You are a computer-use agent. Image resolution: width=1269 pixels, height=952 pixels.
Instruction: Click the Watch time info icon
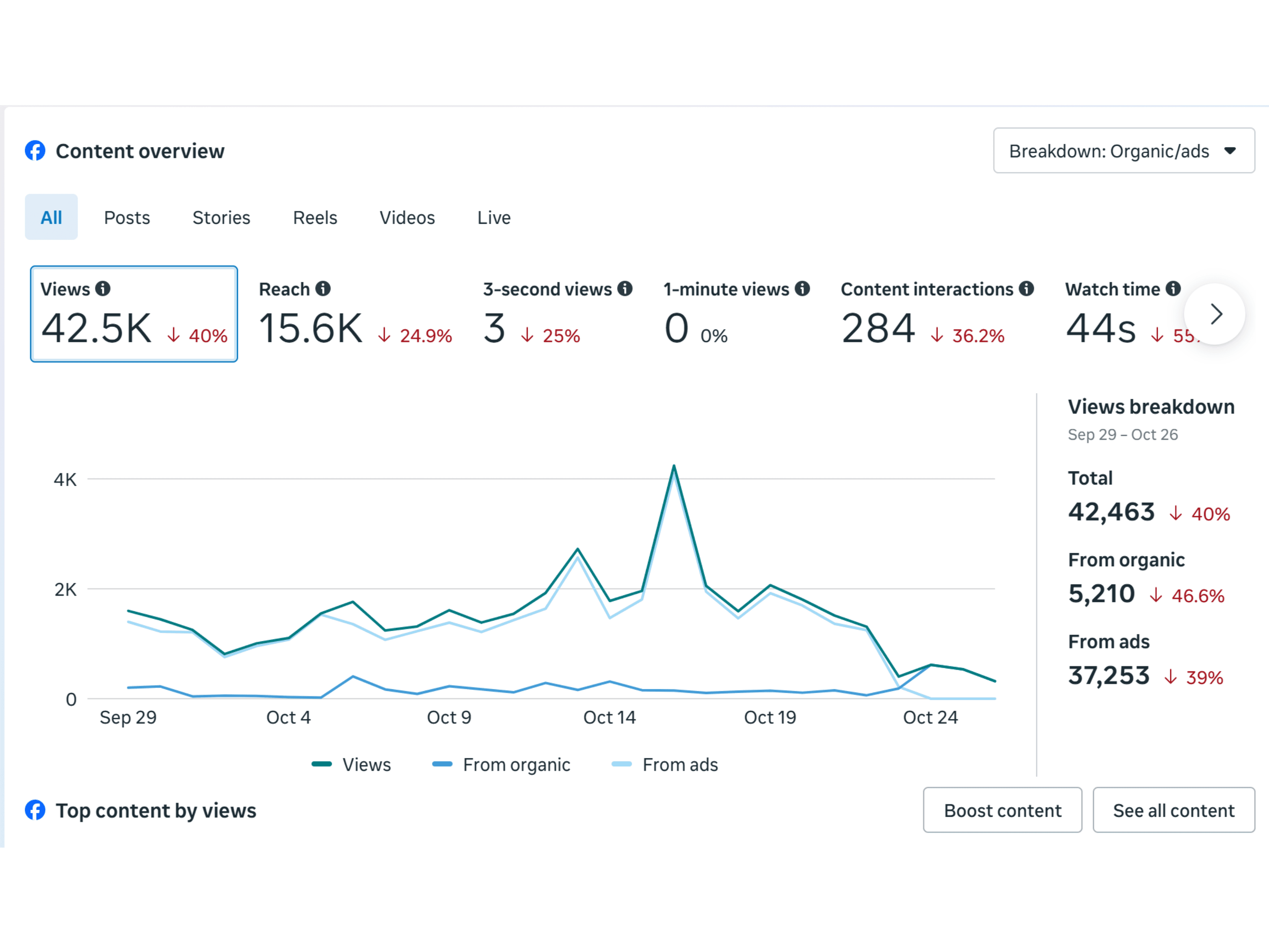point(1173,289)
